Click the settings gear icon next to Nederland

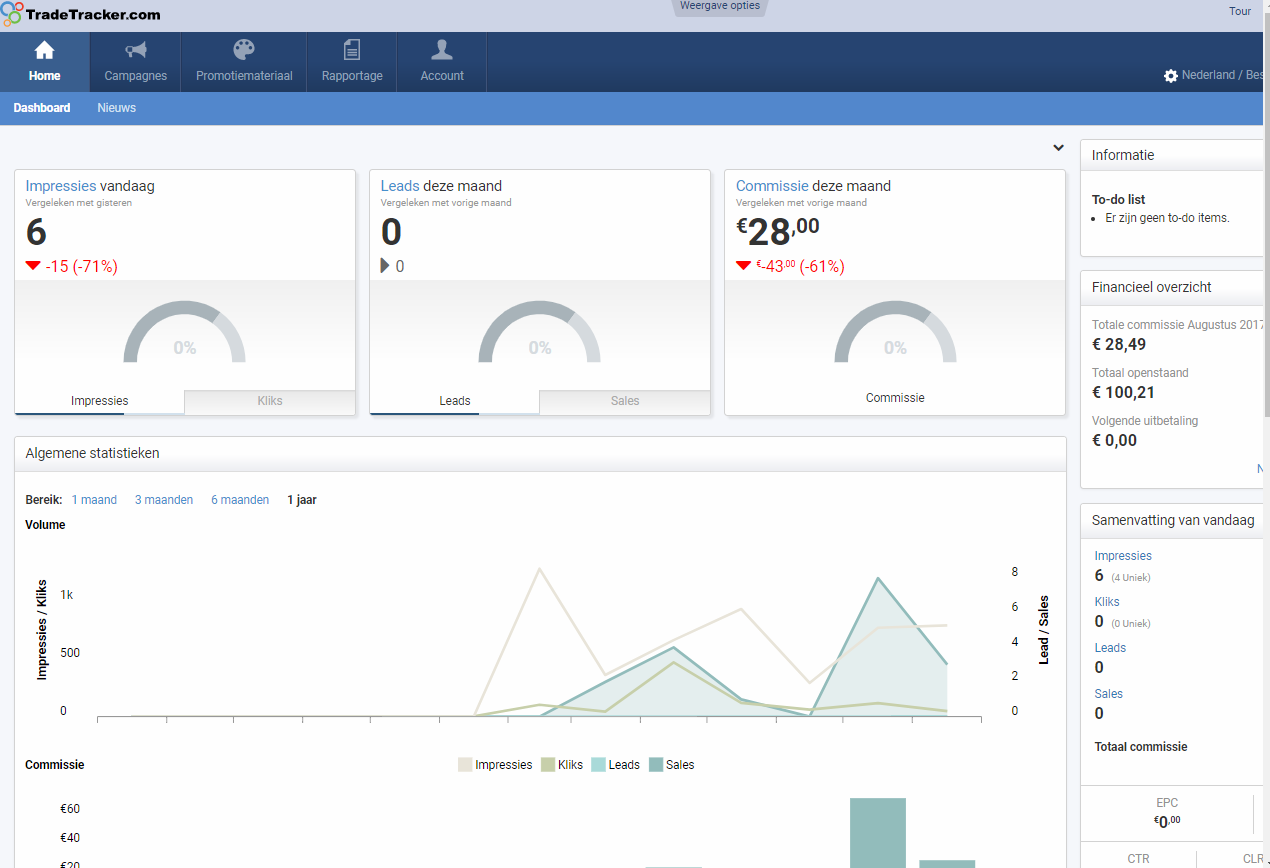[1171, 76]
